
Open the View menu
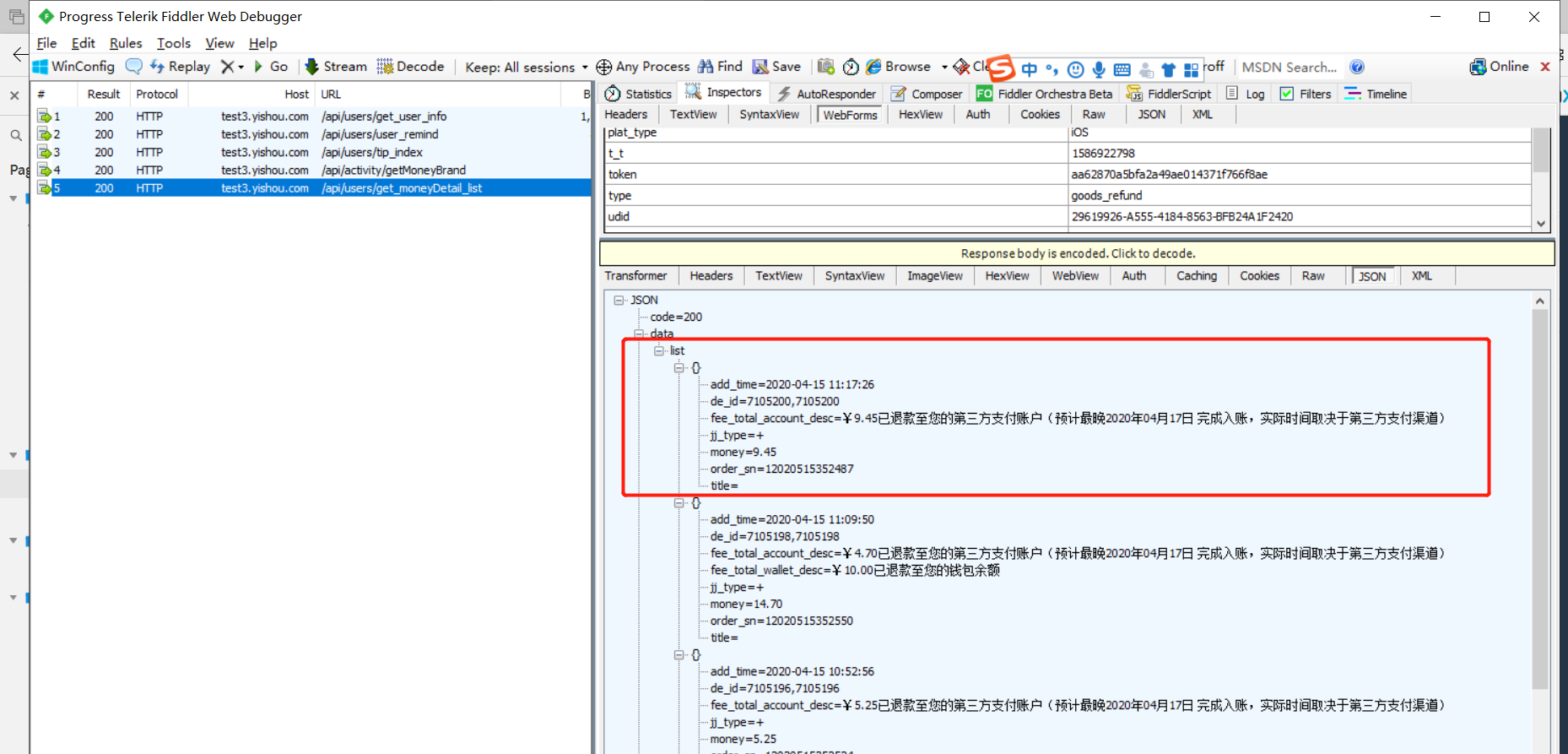coord(219,43)
